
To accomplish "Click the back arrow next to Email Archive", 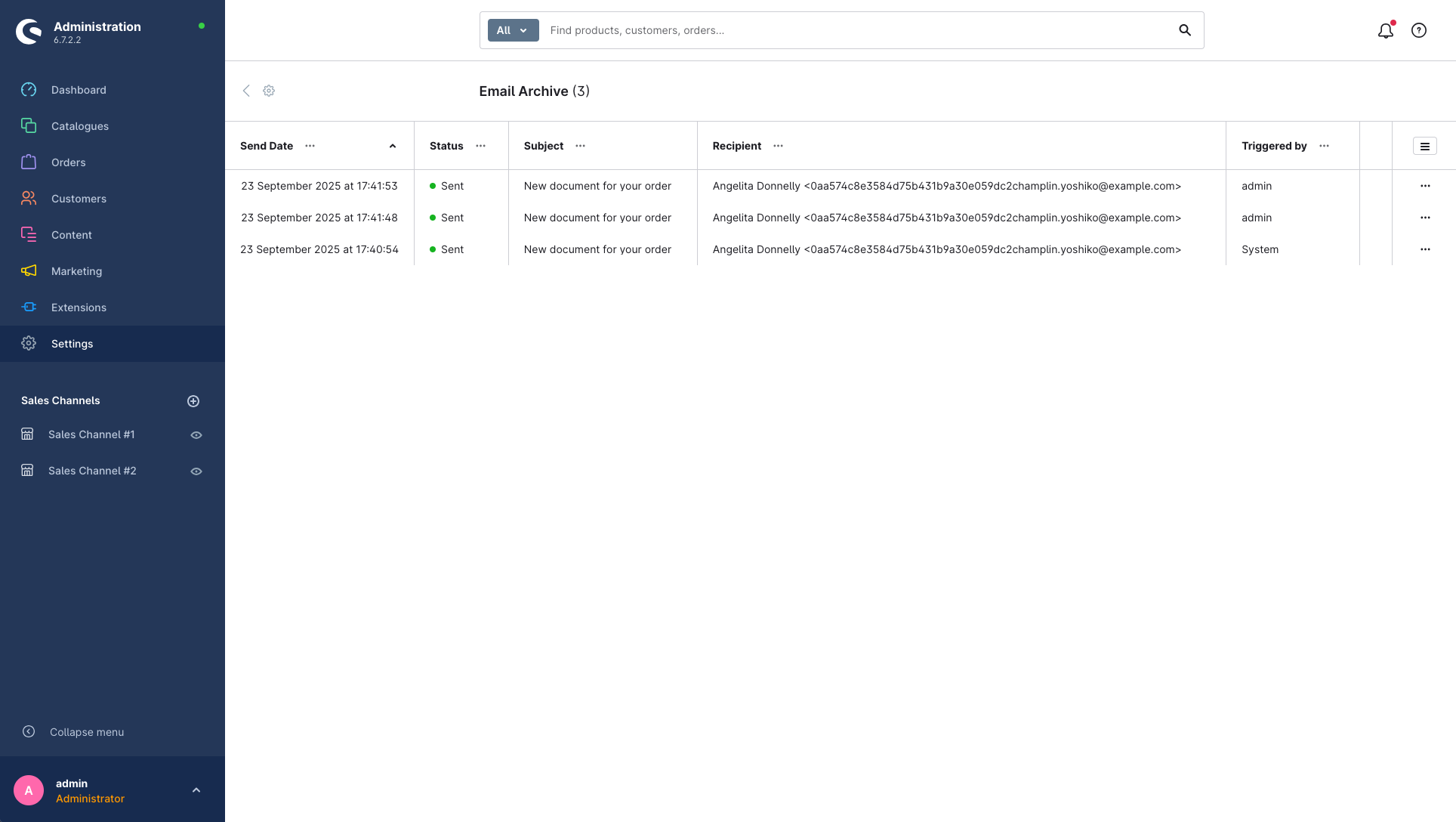I will click(x=246, y=91).
